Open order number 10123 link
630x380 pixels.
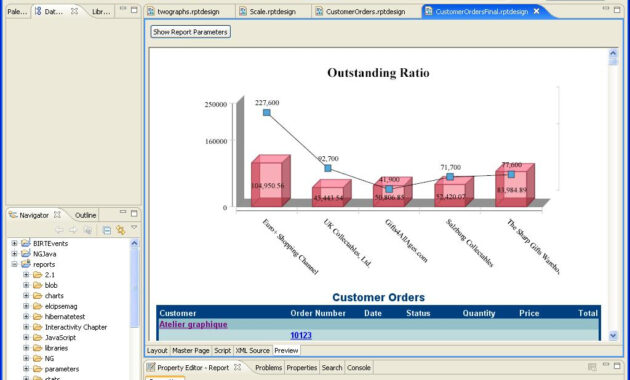click(x=301, y=335)
